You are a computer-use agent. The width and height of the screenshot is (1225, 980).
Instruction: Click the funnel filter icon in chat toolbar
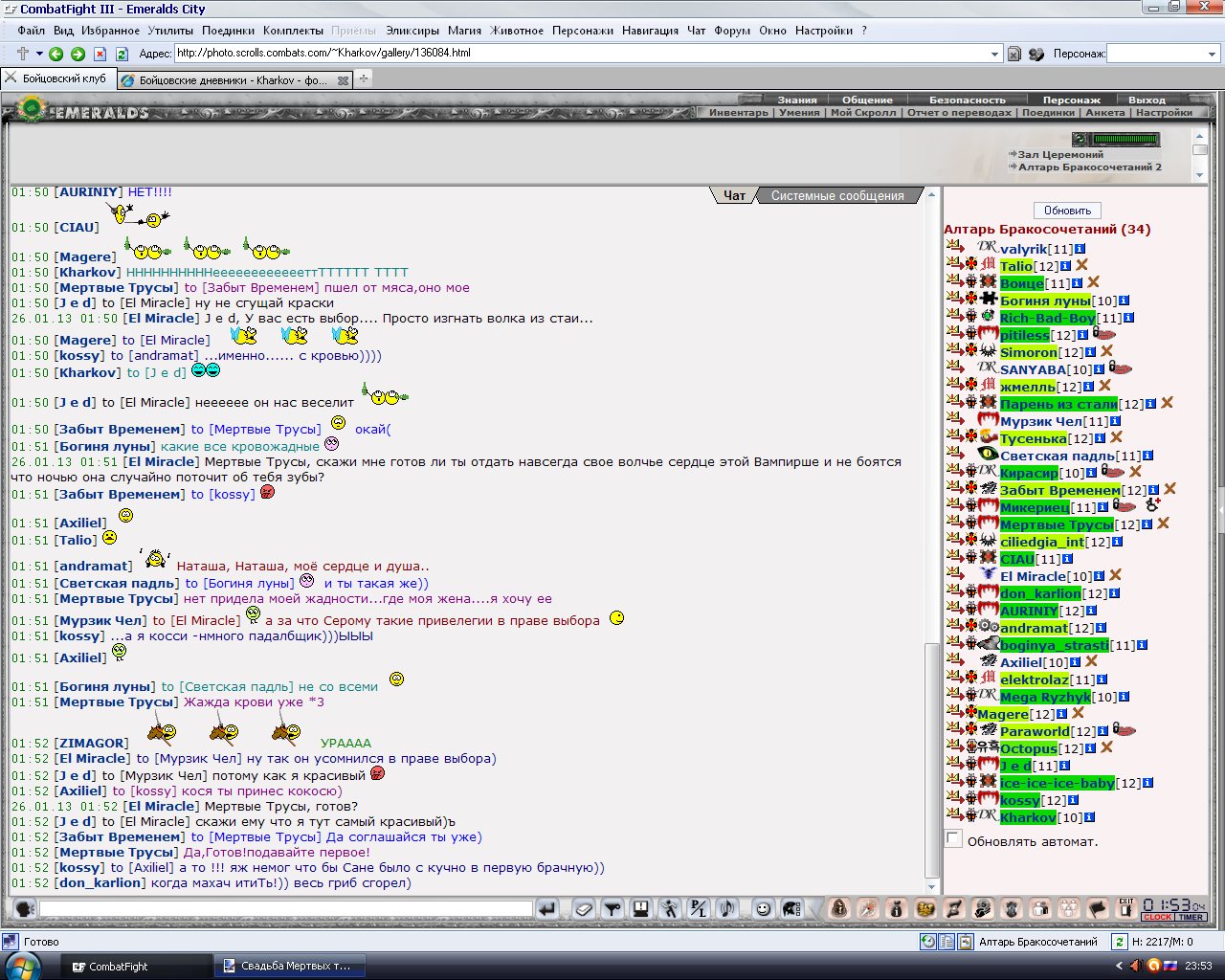coord(612,908)
